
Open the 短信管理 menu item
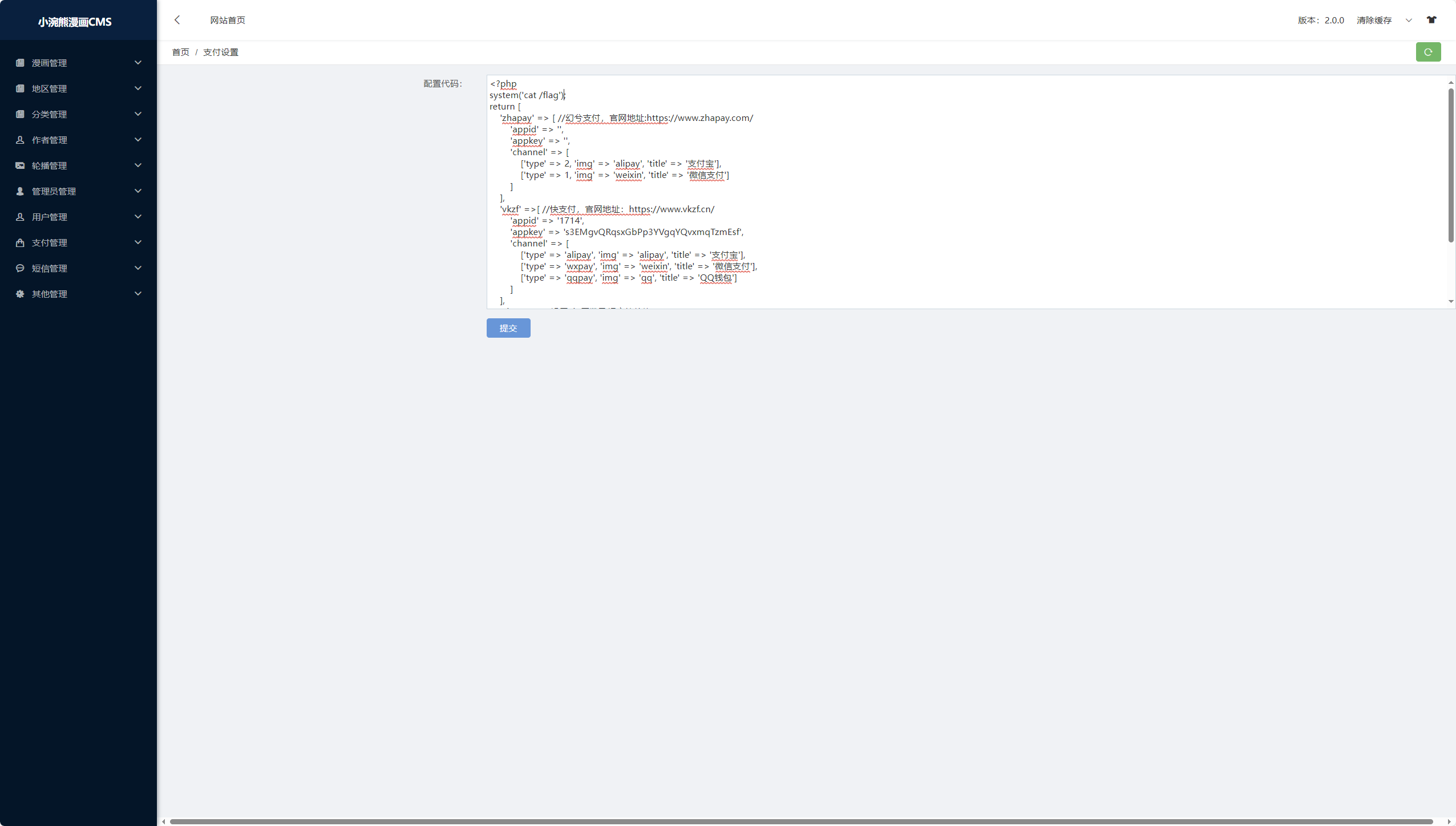[78, 268]
